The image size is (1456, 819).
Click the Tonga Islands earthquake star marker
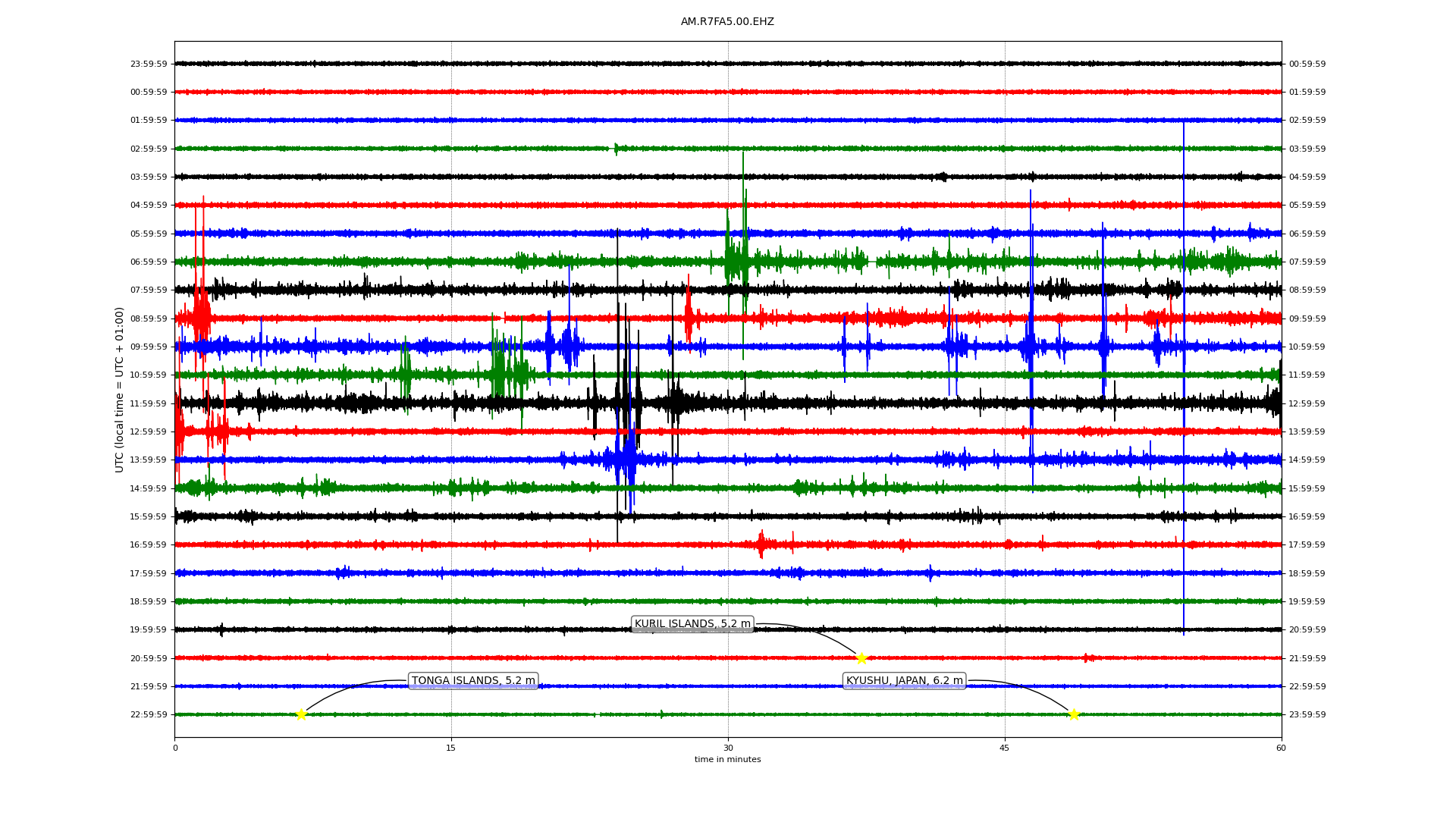(301, 714)
